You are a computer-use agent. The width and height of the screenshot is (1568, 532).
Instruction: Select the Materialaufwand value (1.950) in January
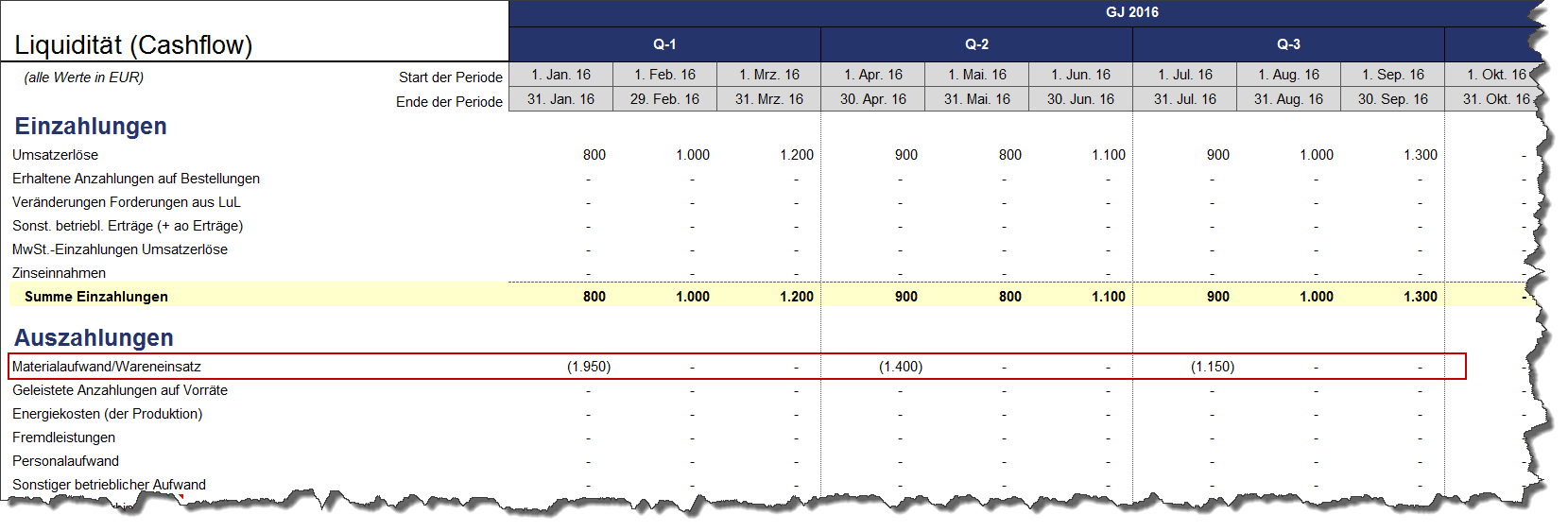coord(589,367)
